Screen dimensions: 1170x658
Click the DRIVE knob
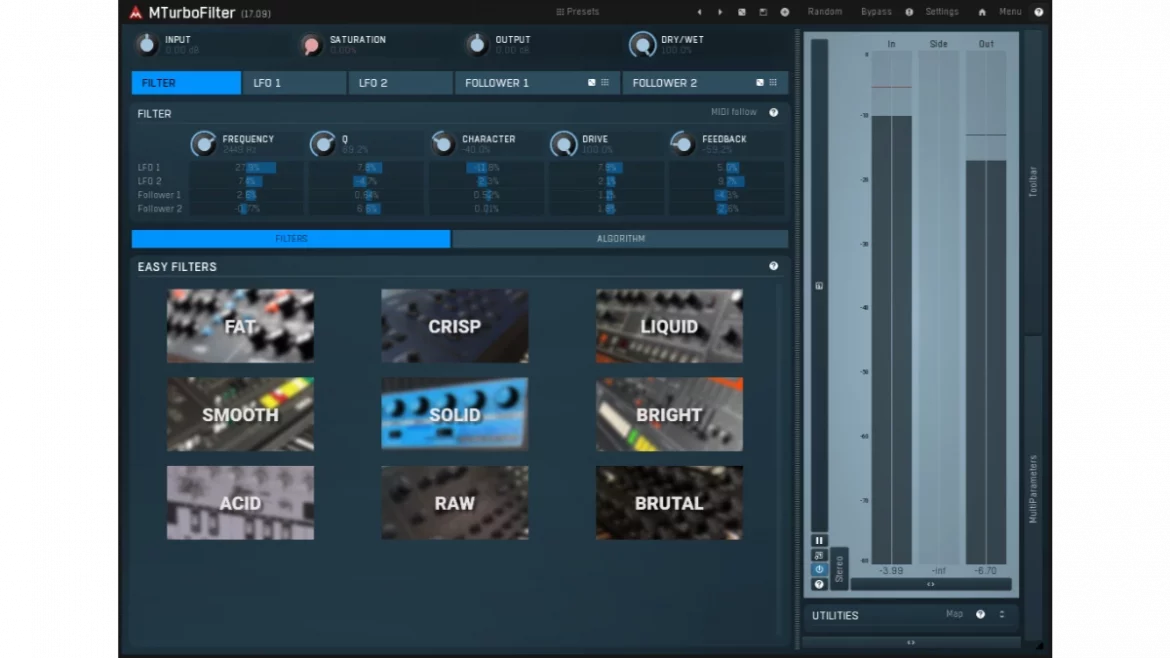[563, 143]
